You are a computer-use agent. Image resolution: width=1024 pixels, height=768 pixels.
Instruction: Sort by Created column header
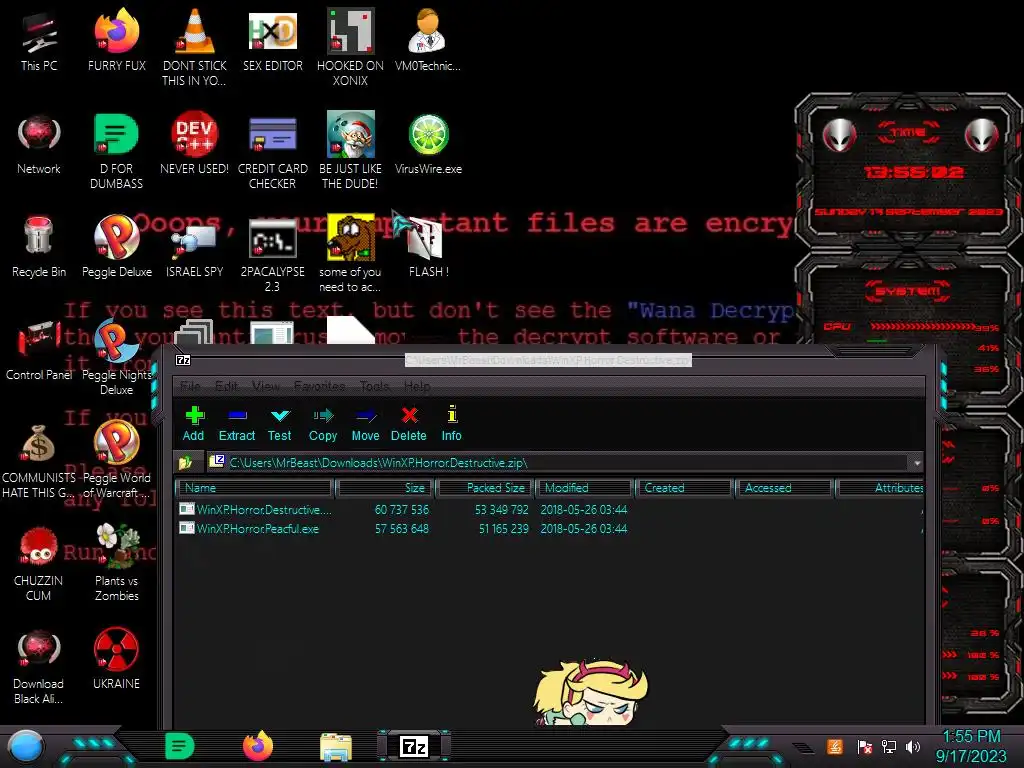click(684, 488)
